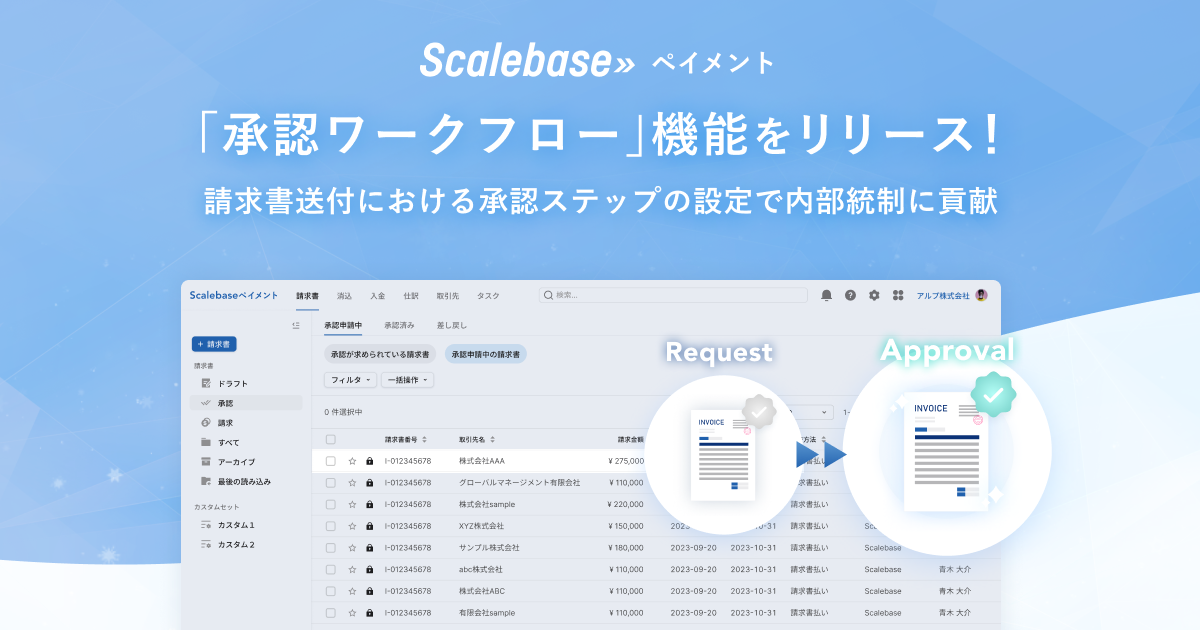1200x630 pixels.
Task: Click the lock icon on XYZ株式会社 row
Action: coord(370,526)
